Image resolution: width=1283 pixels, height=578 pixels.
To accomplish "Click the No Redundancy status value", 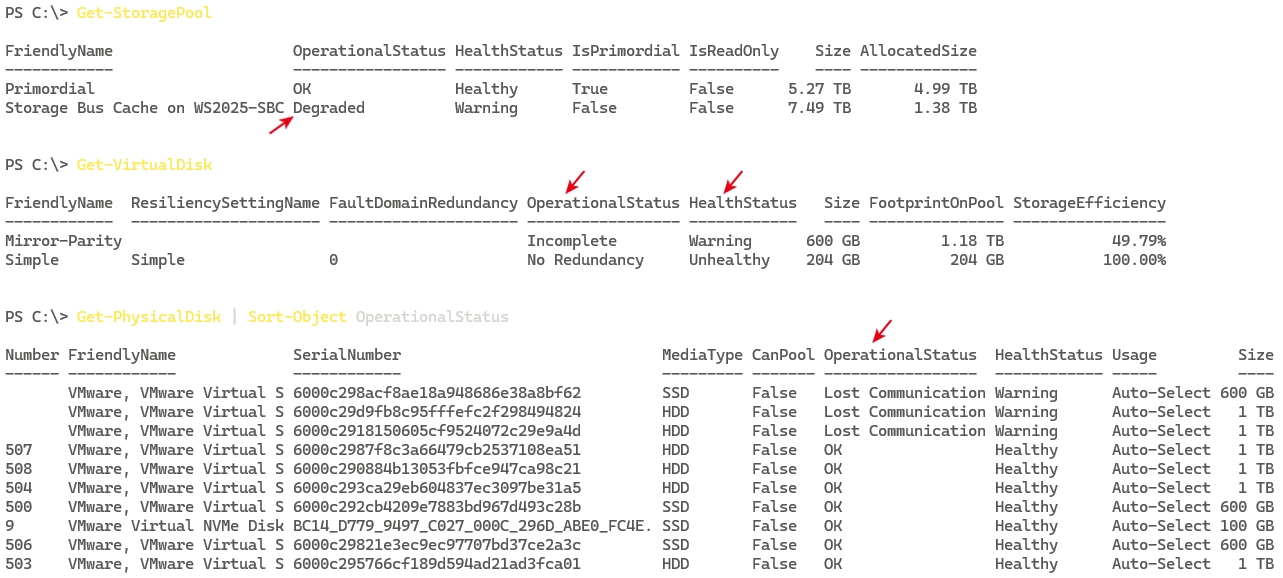I will [585, 260].
